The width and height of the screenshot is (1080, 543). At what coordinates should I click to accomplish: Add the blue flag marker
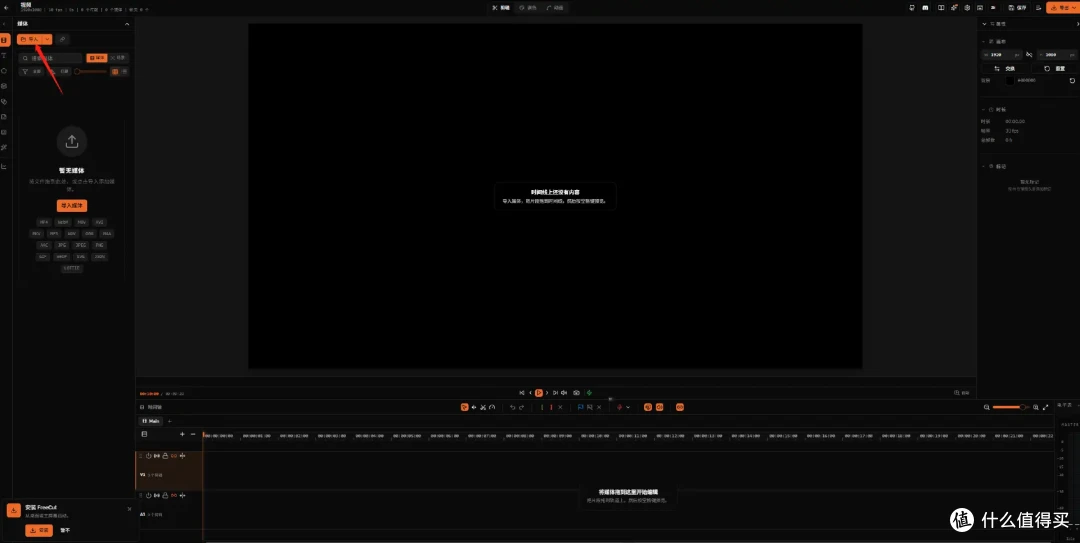pyautogui.click(x=581, y=407)
